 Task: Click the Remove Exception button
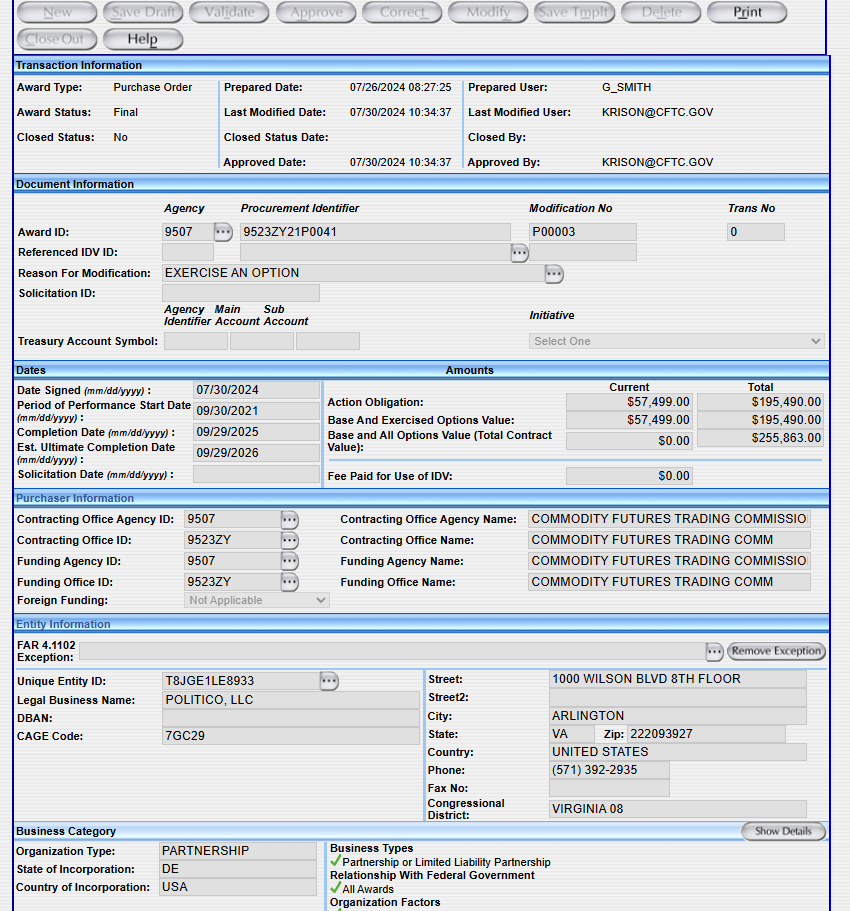(x=776, y=651)
